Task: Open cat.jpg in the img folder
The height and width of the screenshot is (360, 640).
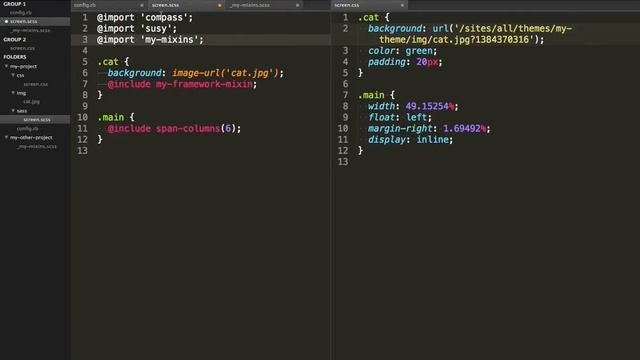Action: [x=31, y=102]
